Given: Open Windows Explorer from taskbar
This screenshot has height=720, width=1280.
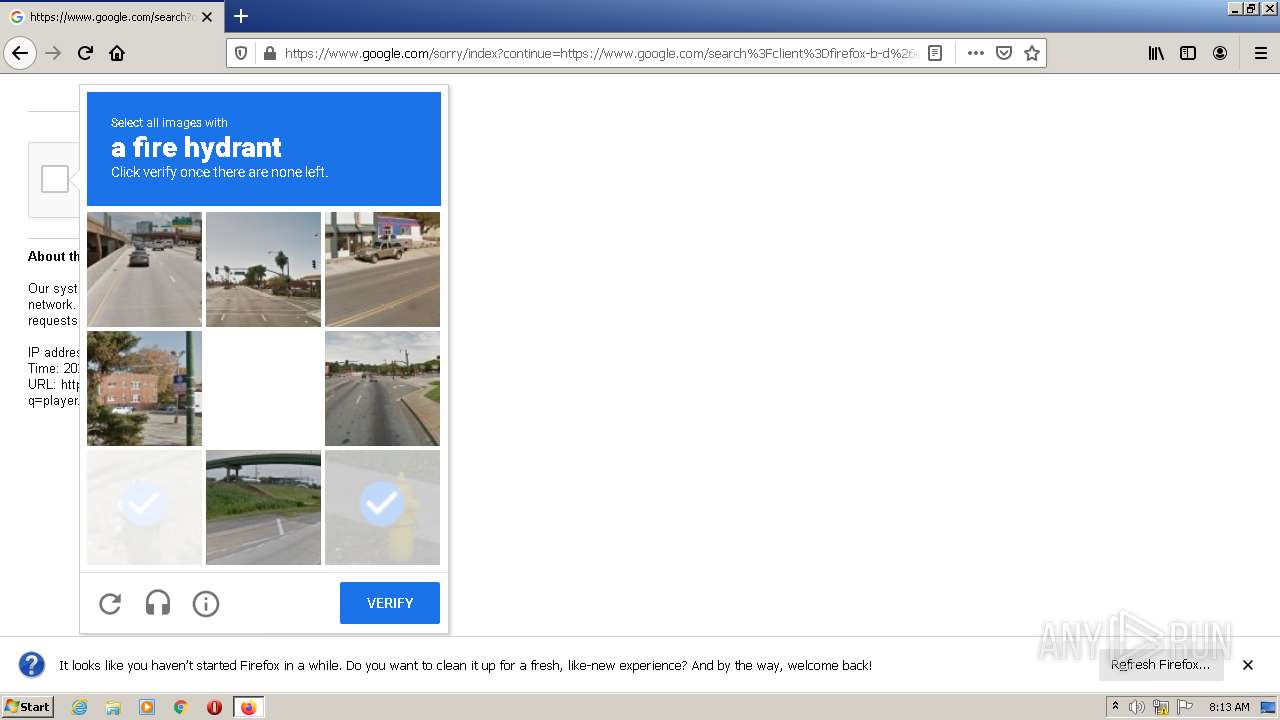Looking at the screenshot, I should [113, 707].
